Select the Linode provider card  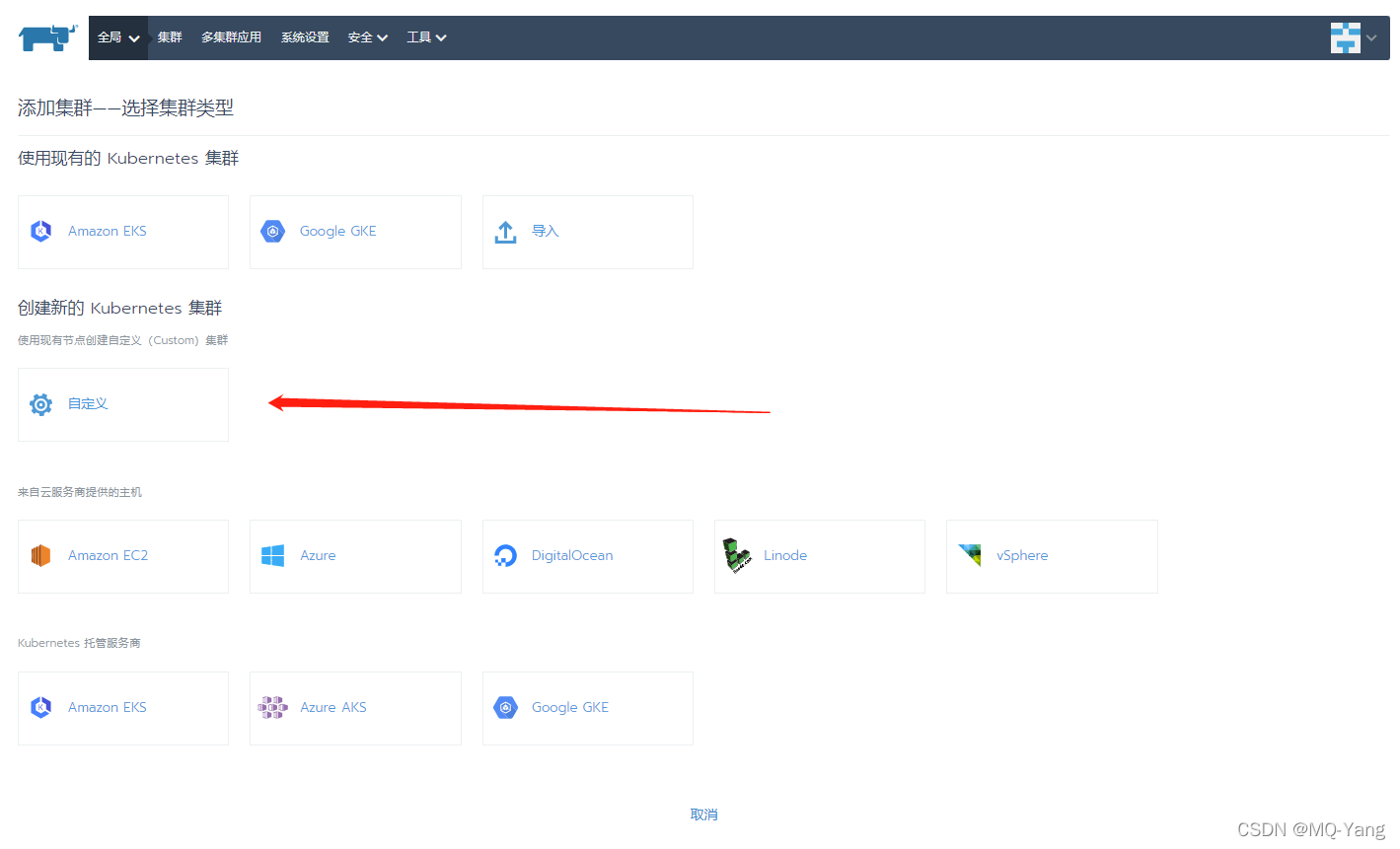pyautogui.click(x=820, y=556)
